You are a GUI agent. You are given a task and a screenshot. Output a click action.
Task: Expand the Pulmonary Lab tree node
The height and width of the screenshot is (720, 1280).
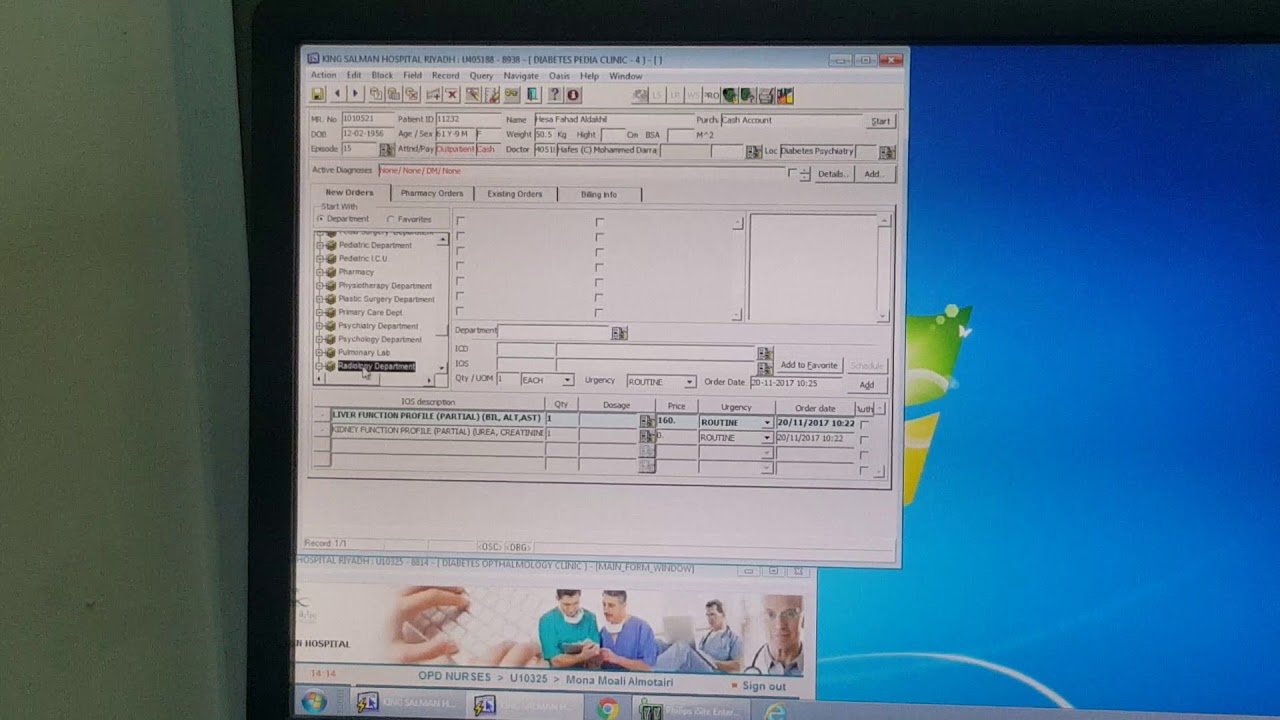coord(321,353)
